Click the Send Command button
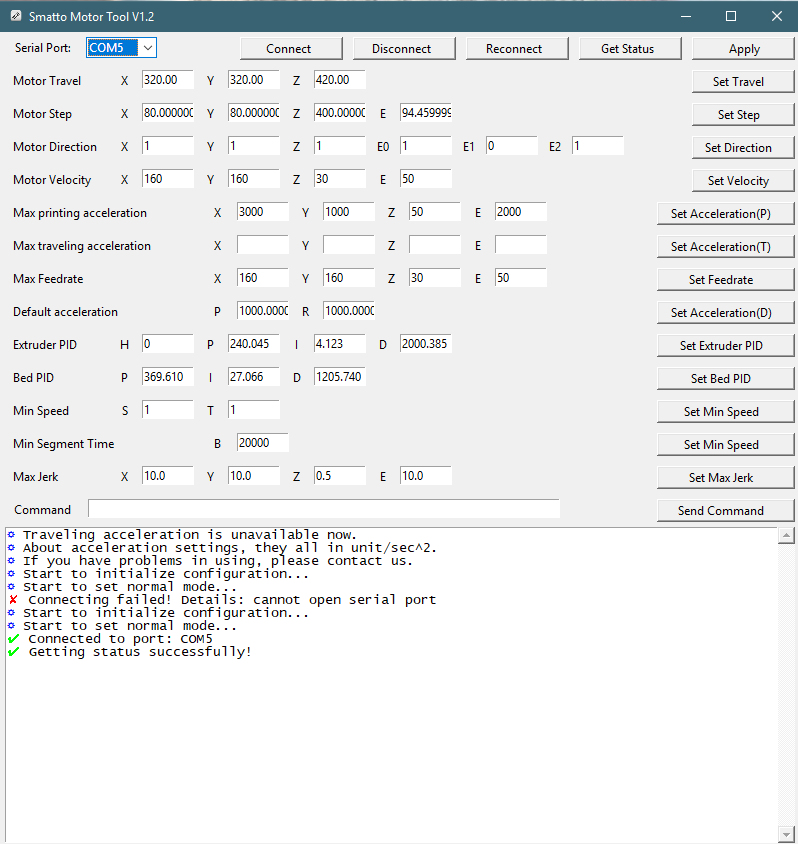The width and height of the screenshot is (798, 844). click(x=725, y=511)
